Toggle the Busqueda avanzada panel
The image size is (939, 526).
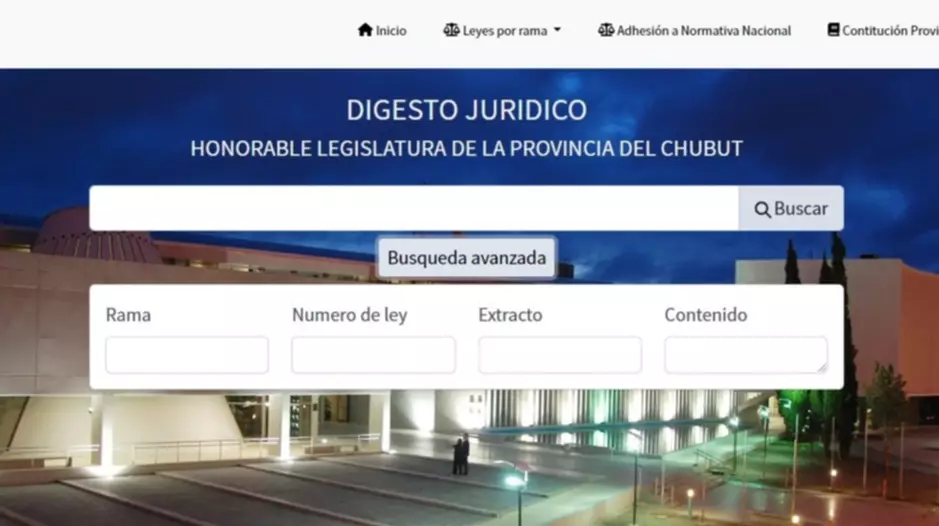click(467, 258)
